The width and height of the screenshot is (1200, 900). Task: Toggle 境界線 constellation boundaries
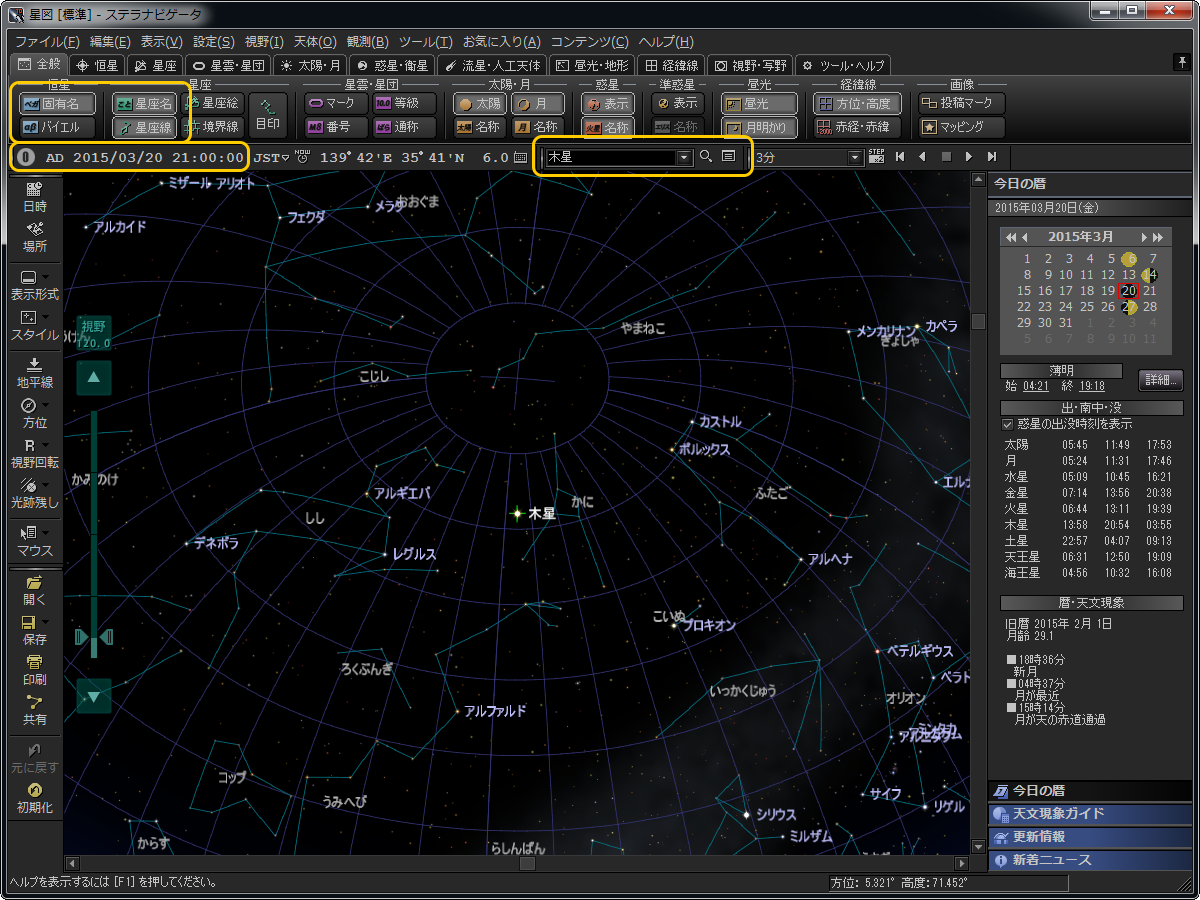[213, 127]
